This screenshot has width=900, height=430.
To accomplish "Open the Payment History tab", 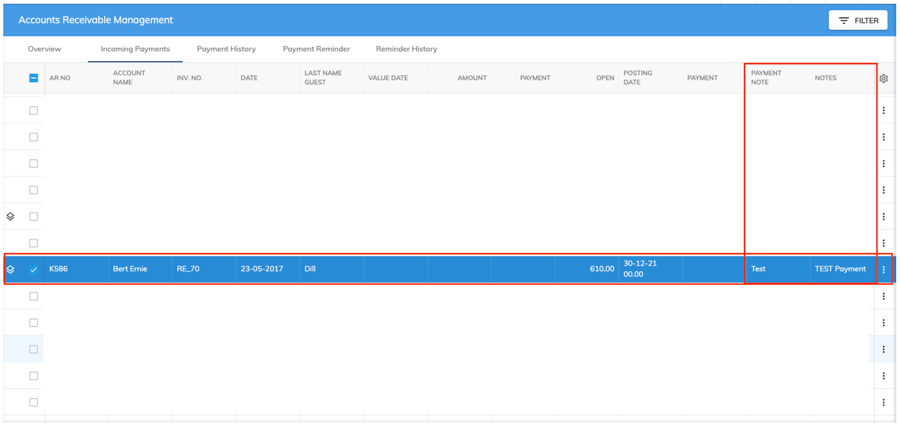I will point(226,49).
